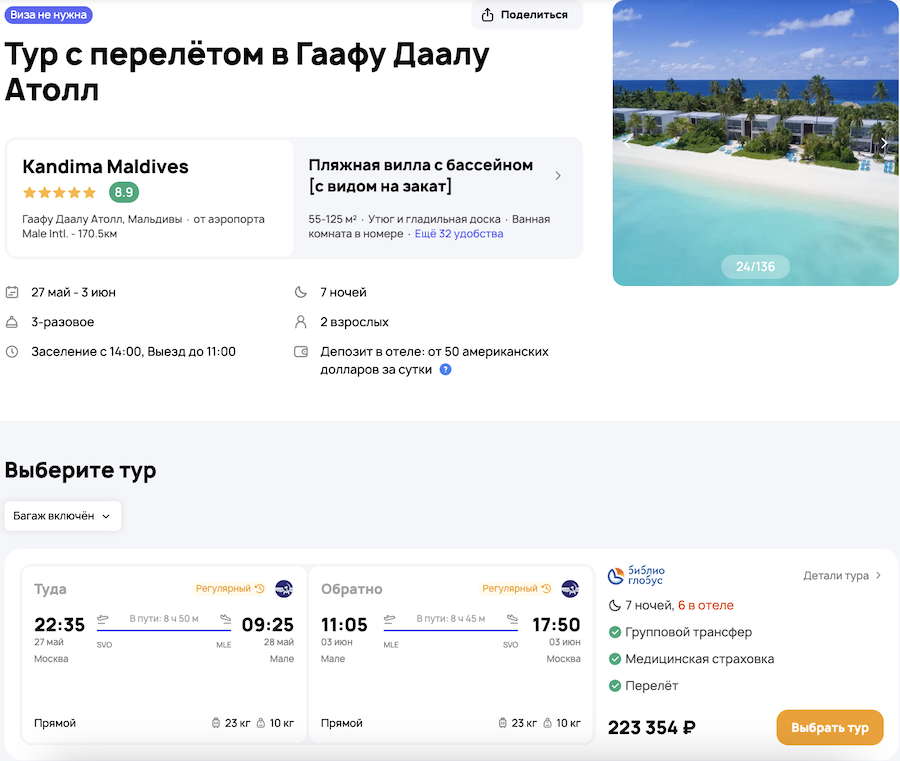The width and height of the screenshot is (900, 761).
Task: Click the Kandima Maldives hotel card
Action: pos(150,197)
